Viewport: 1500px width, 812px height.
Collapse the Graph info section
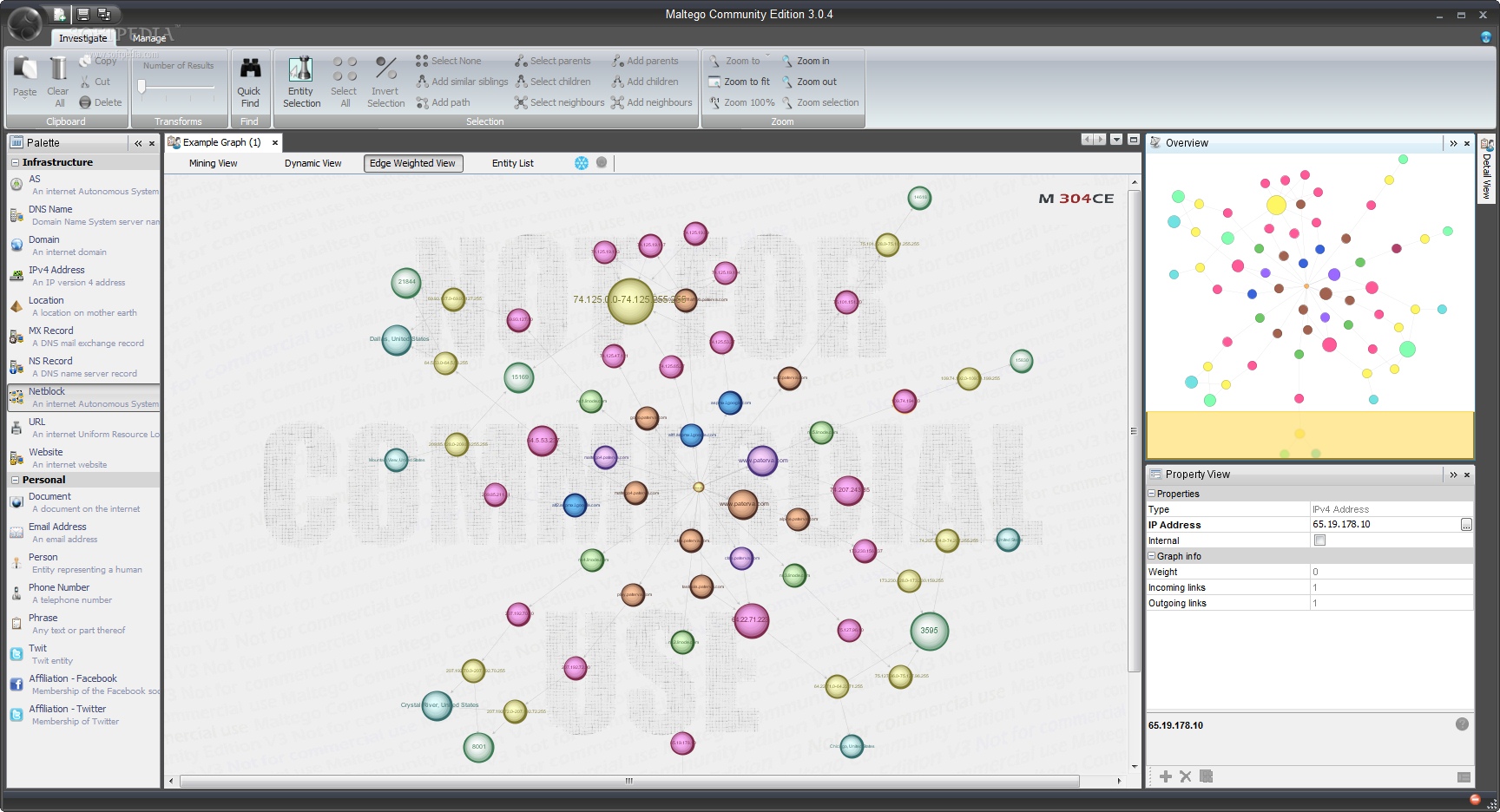pyautogui.click(x=1152, y=556)
